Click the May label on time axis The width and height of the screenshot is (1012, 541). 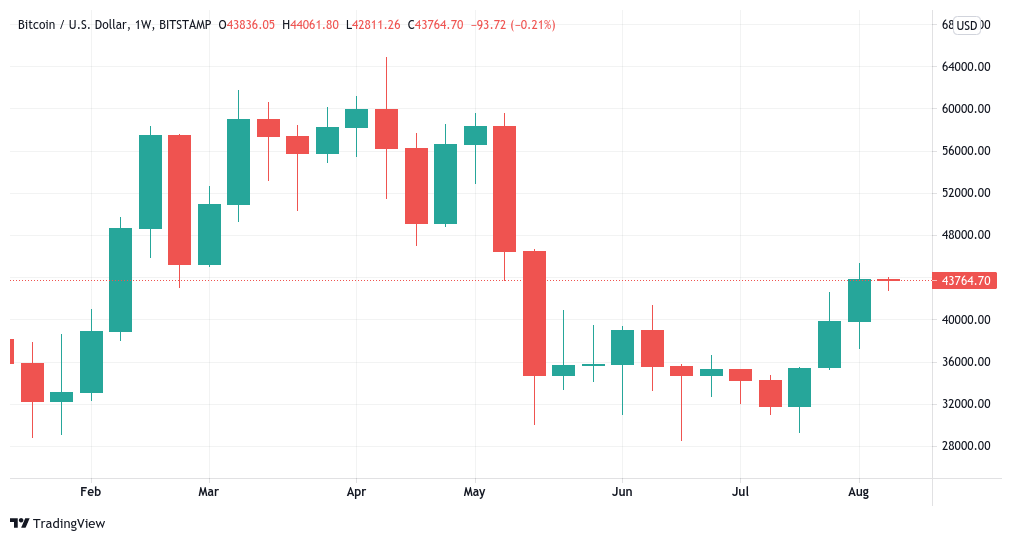pyautogui.click(x=474, y=492)
